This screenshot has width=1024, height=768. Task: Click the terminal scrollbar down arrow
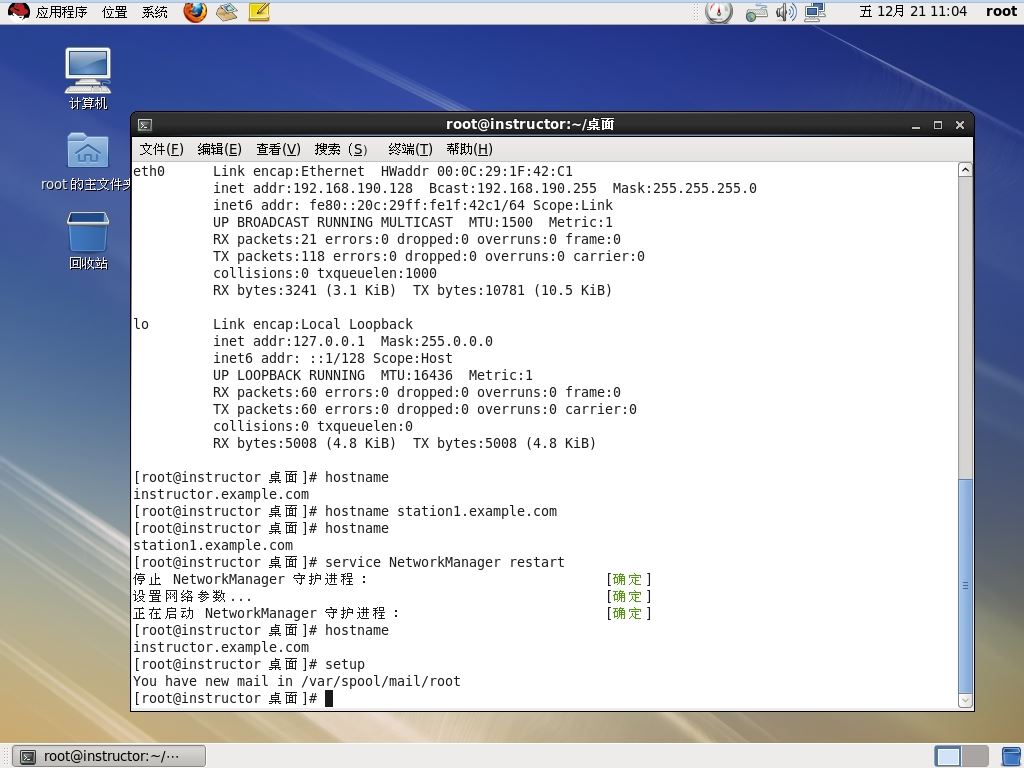click(965, 701)
